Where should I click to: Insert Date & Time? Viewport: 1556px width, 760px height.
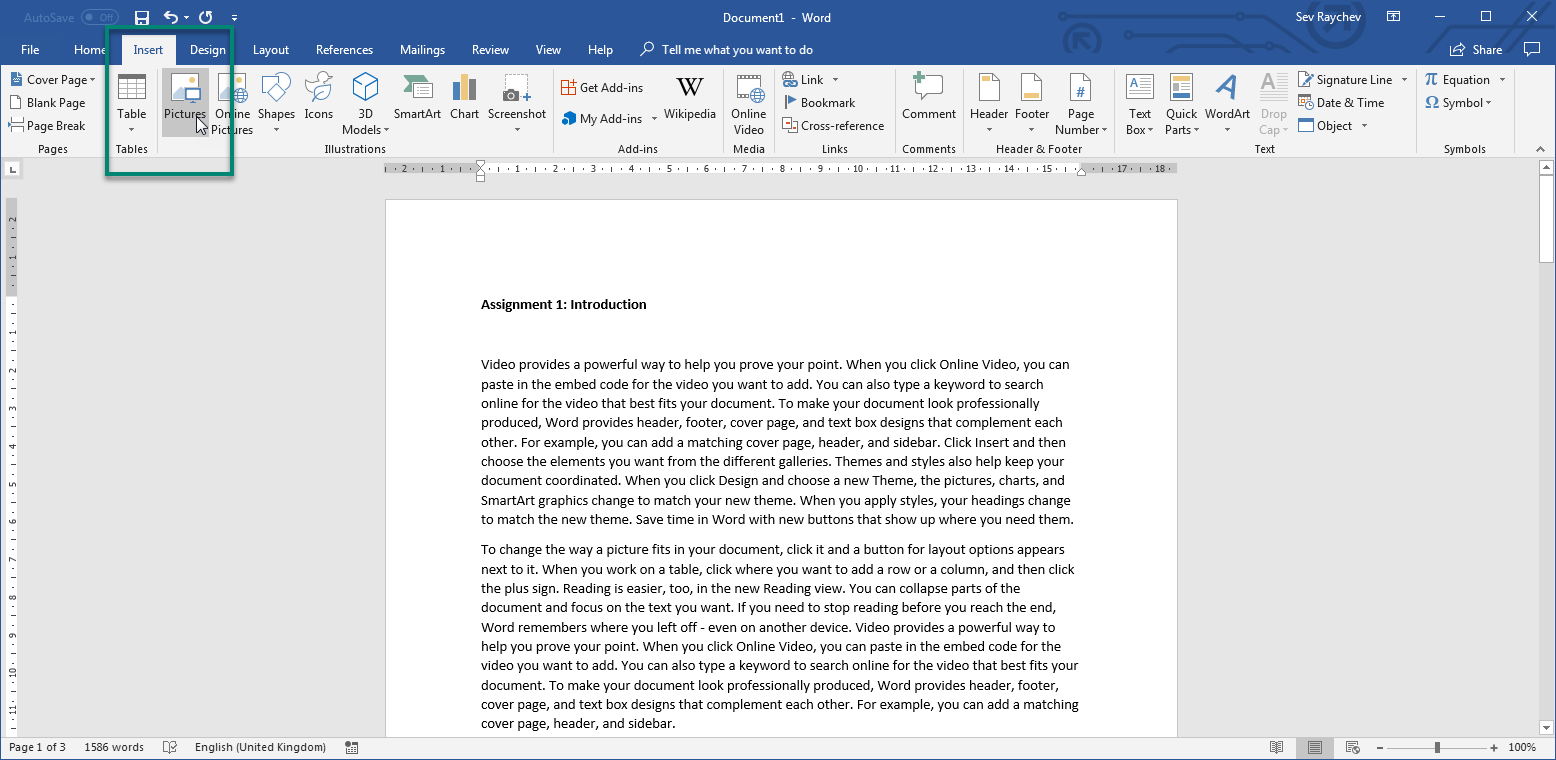pos(1341,103)
